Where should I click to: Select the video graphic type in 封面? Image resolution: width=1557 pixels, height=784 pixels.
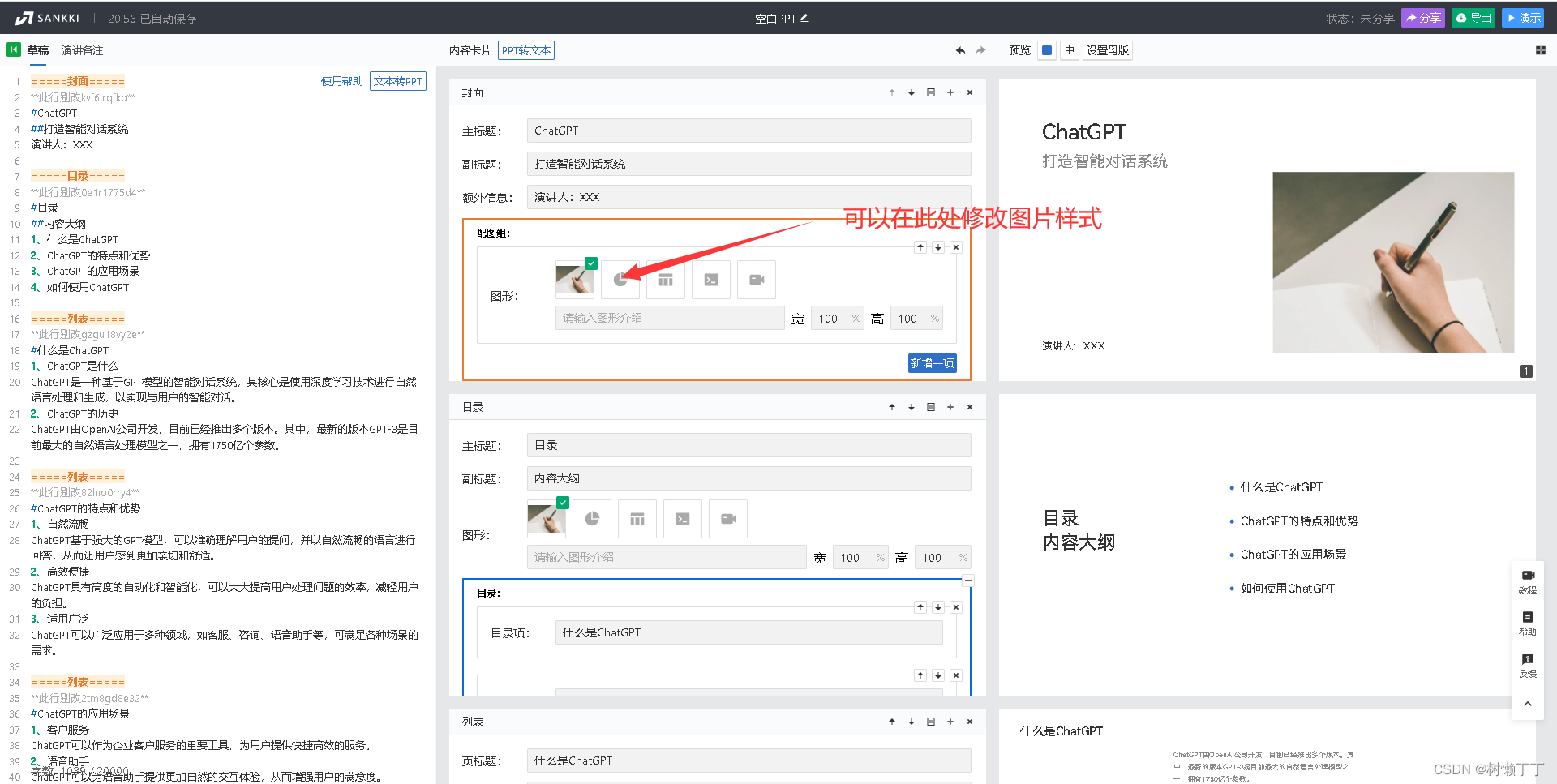pos(757,280)
